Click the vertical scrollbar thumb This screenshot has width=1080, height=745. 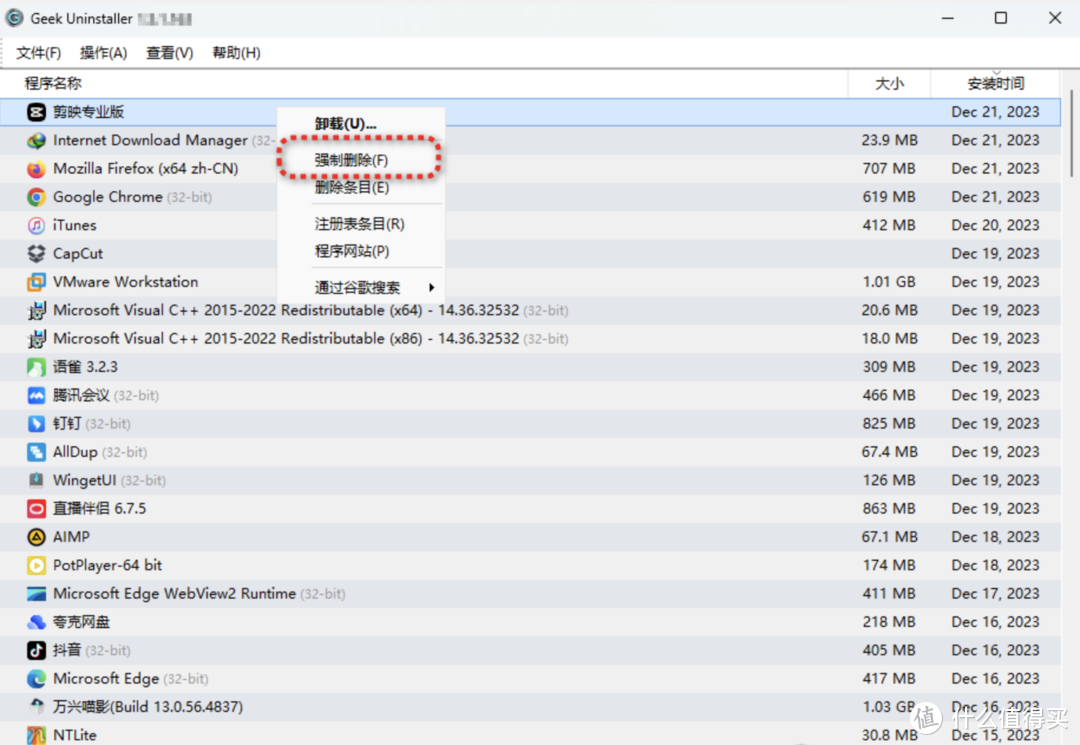click(1071, 133)
